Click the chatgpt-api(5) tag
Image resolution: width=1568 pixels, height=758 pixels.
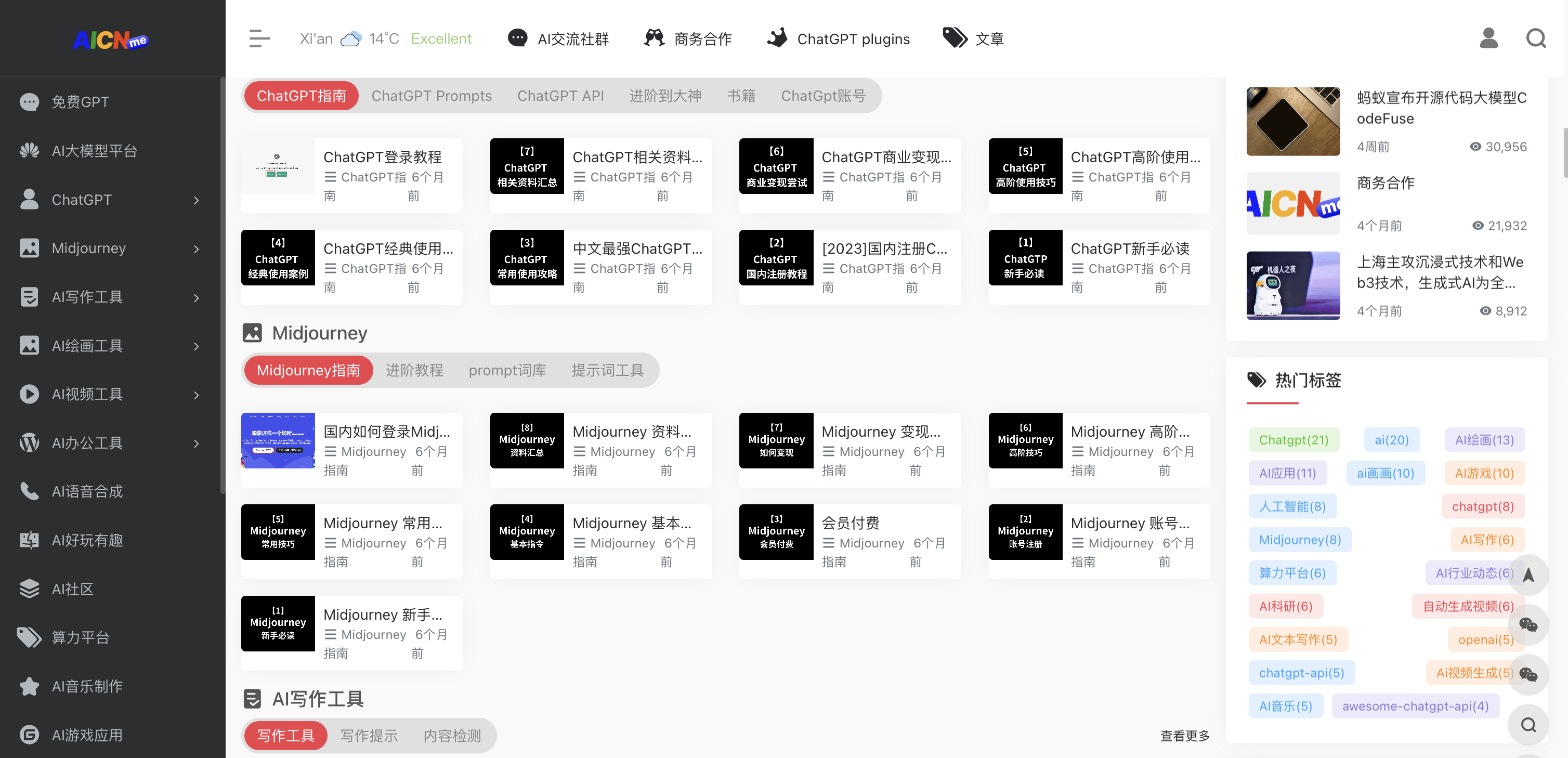click(1301, 673)
